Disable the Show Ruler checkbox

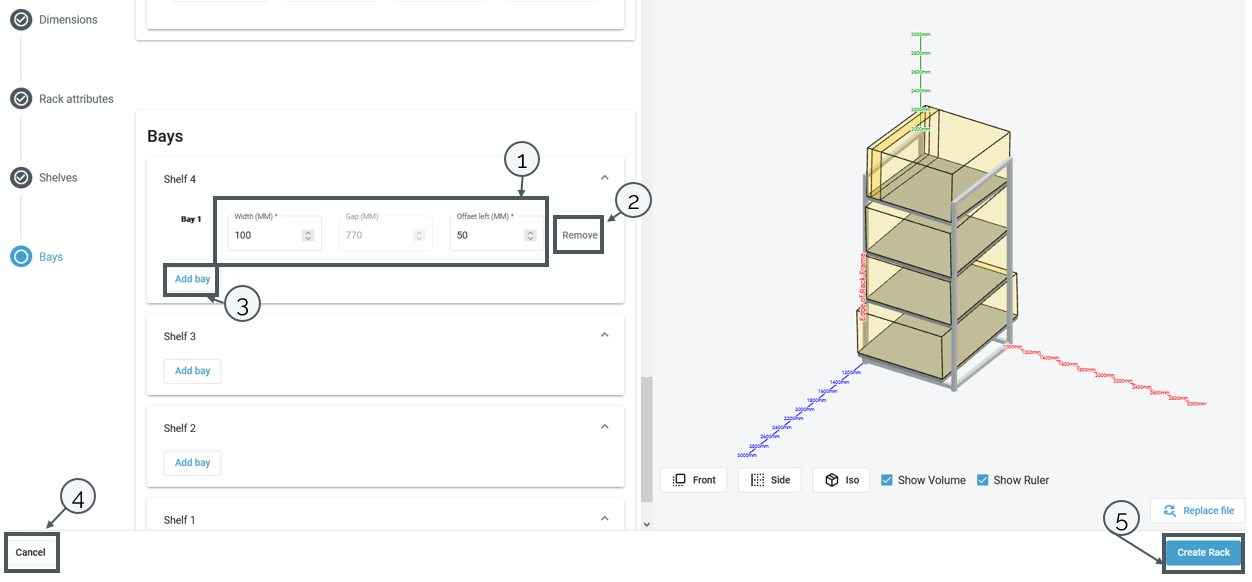[x=982, y=480]
